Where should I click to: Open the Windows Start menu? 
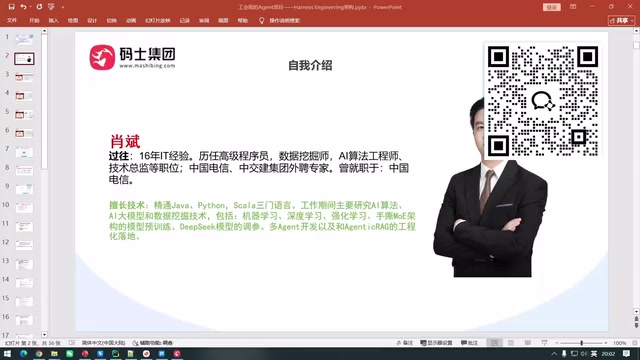coord(7,354)
